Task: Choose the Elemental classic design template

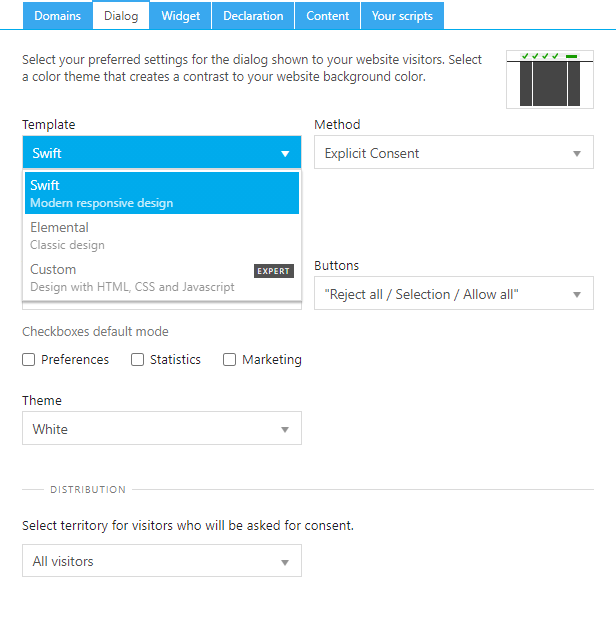Action: [x=161, y=235]
